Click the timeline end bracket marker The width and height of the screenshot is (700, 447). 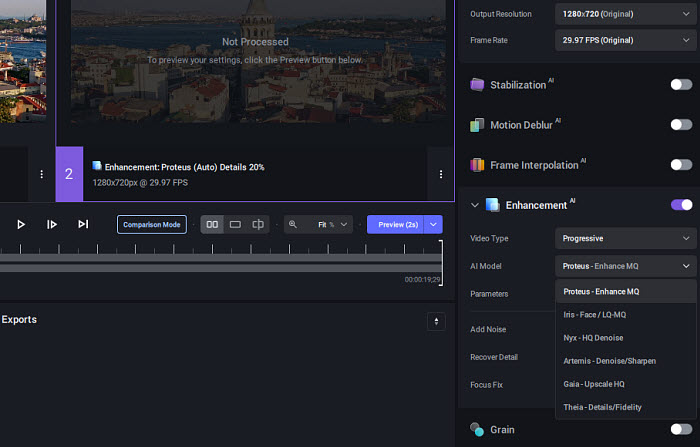[x=441, y=263]
